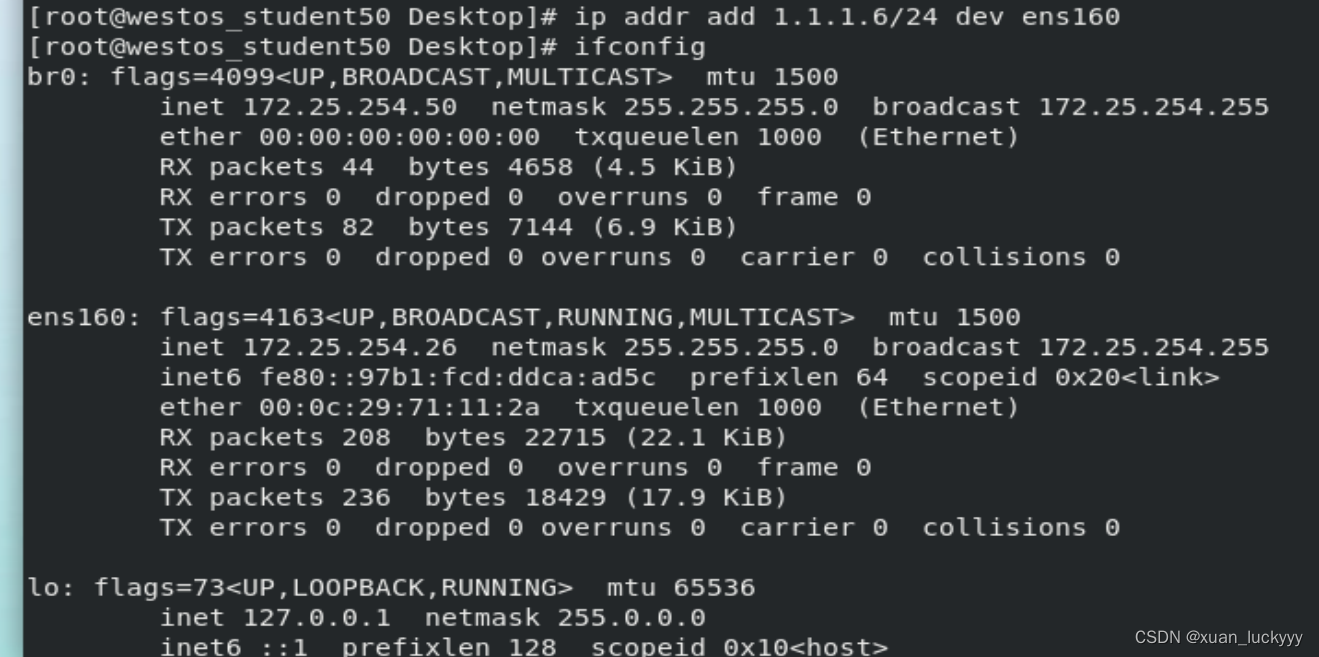Screen dimensions: 1319x657
Task: Click the ifconfig command text
Action: pyautogui.click(x=640, y=47)
